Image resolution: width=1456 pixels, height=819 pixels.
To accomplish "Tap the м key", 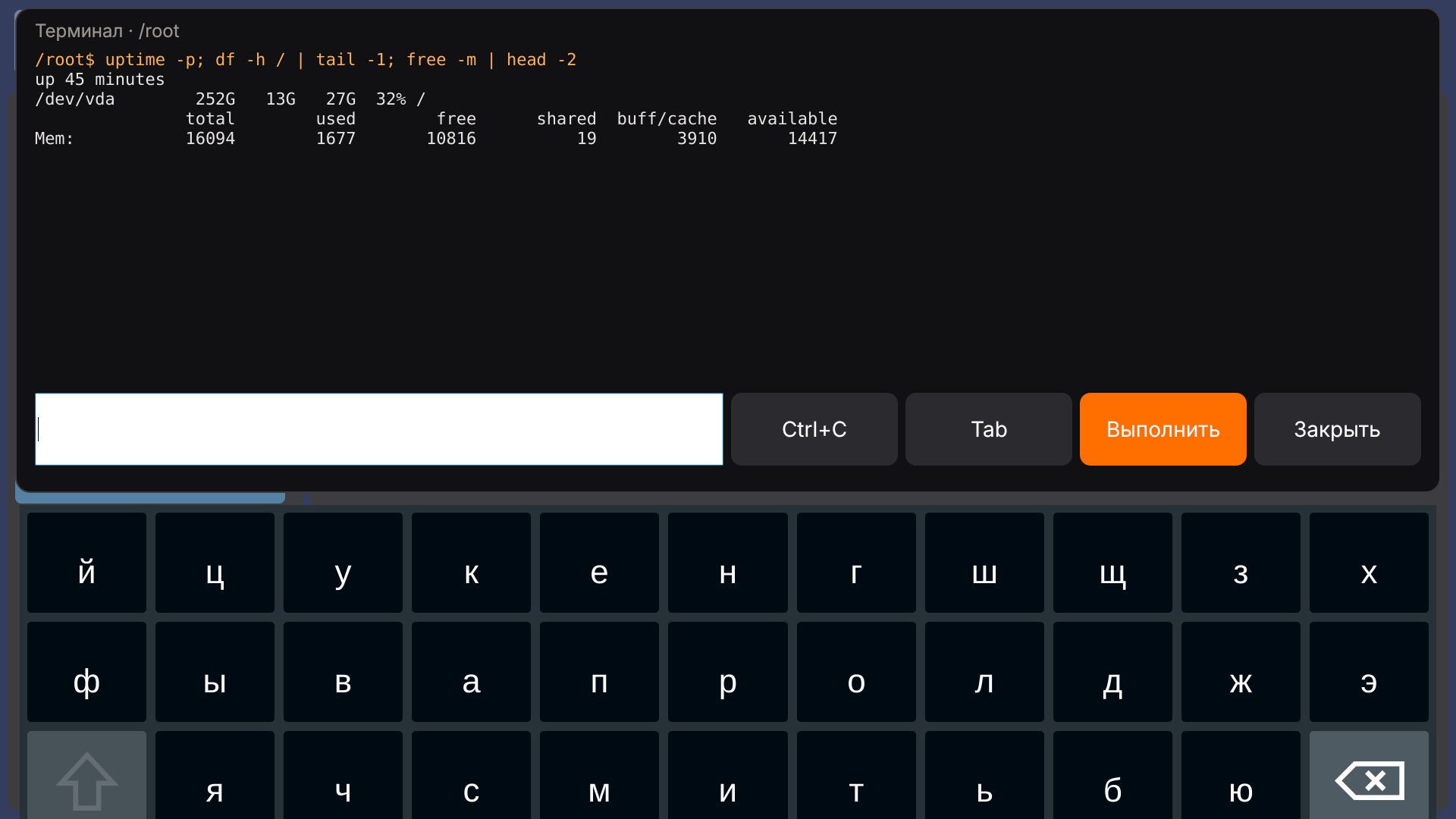I will tap(599, 777).
